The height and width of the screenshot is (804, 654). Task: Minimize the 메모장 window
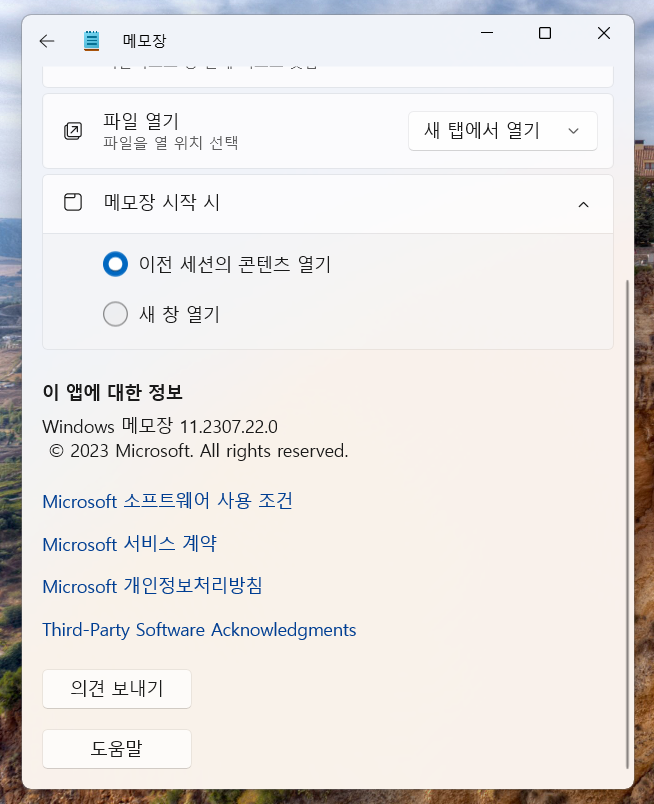coord(487,33)
